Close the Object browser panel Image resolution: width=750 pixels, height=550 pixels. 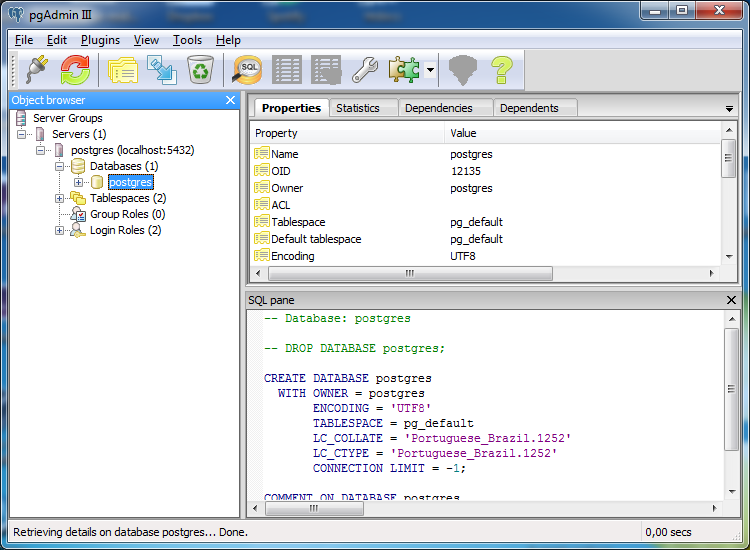pos(231,100)
